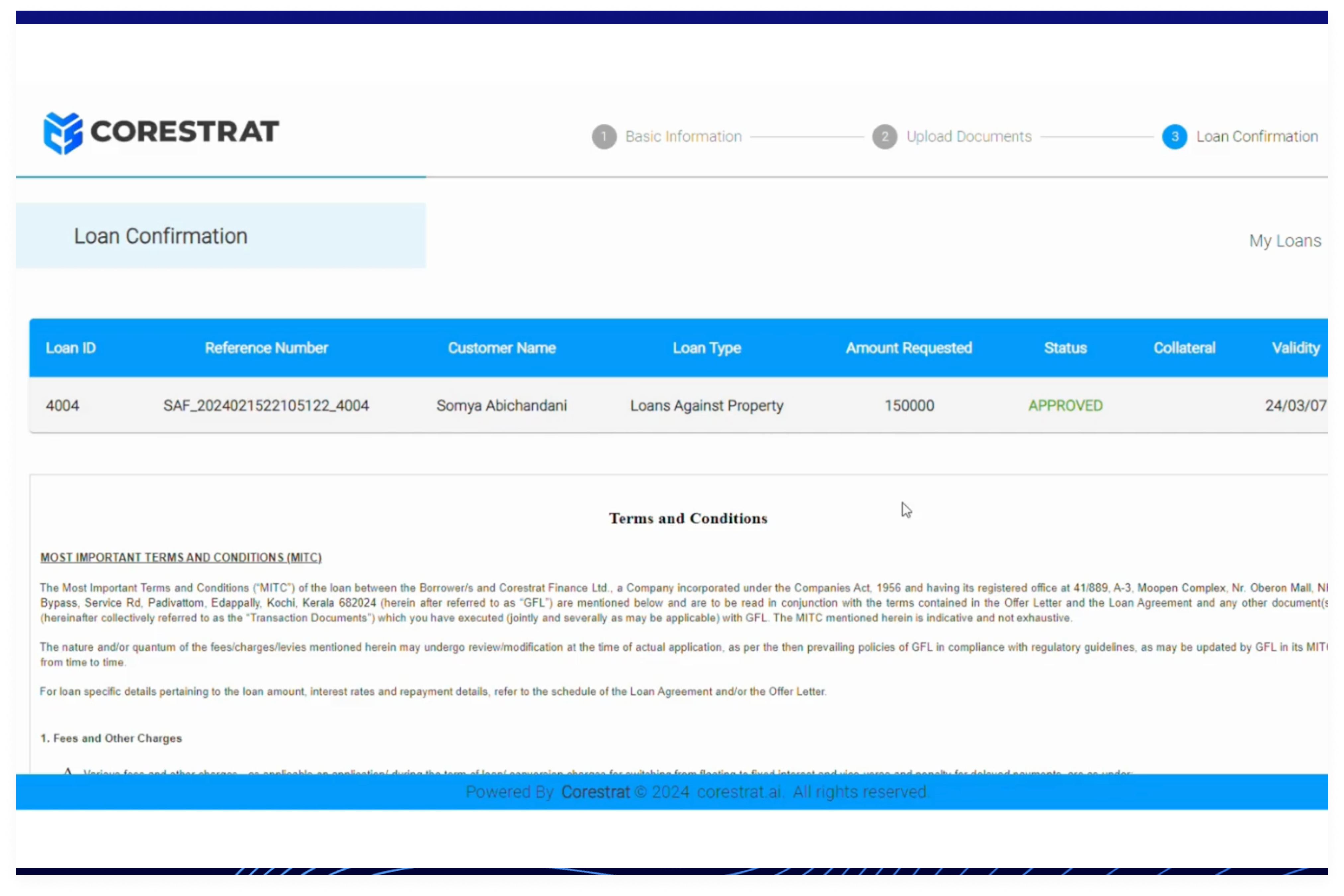Click the Customer Name column header
The width and height of the screenshot is (1344, 896).
pos(501,348)
